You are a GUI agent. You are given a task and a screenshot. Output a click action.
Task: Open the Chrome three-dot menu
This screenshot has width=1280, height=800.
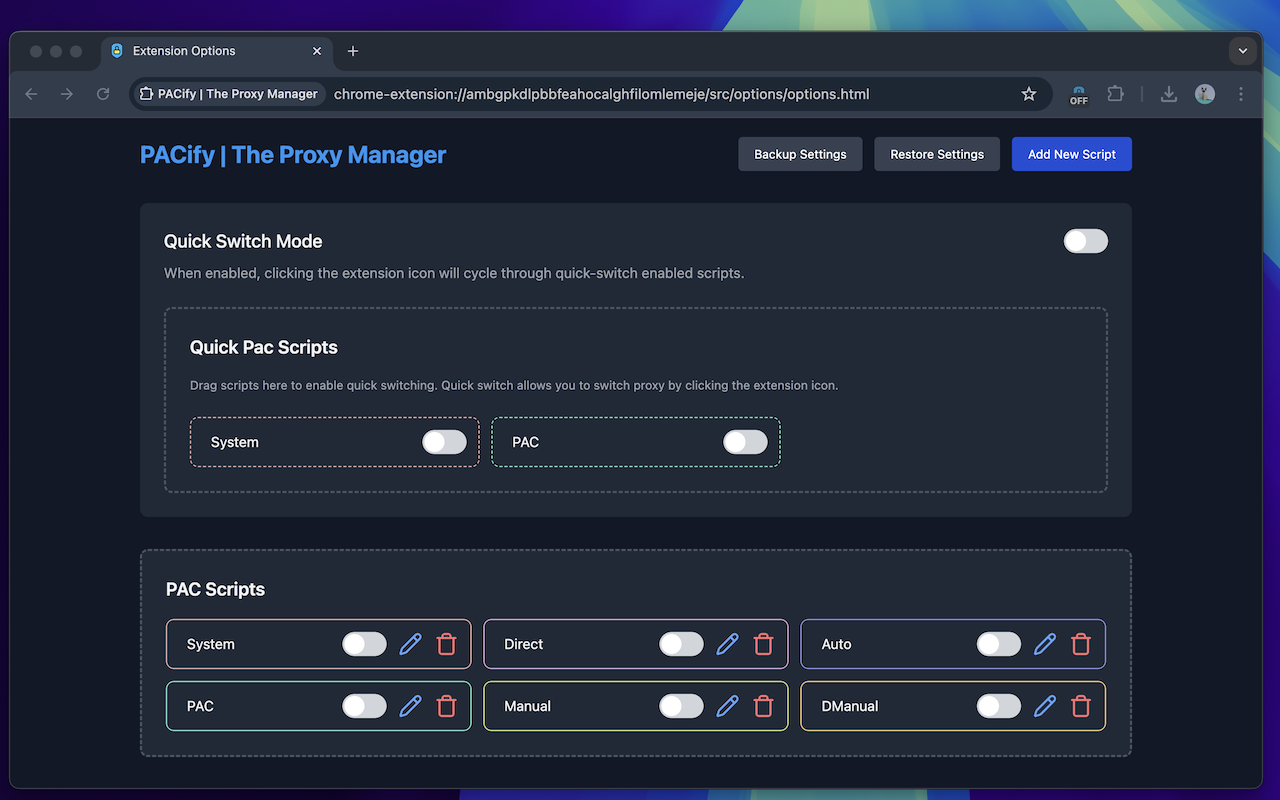pos(1241,93)
